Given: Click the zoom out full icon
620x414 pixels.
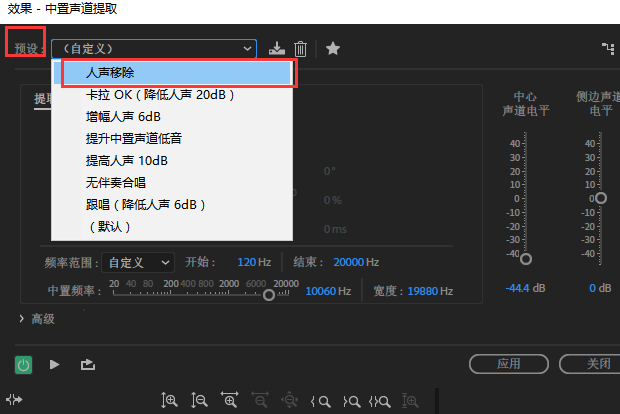Looking at the screenshot, I should click(x=290, y=400).
